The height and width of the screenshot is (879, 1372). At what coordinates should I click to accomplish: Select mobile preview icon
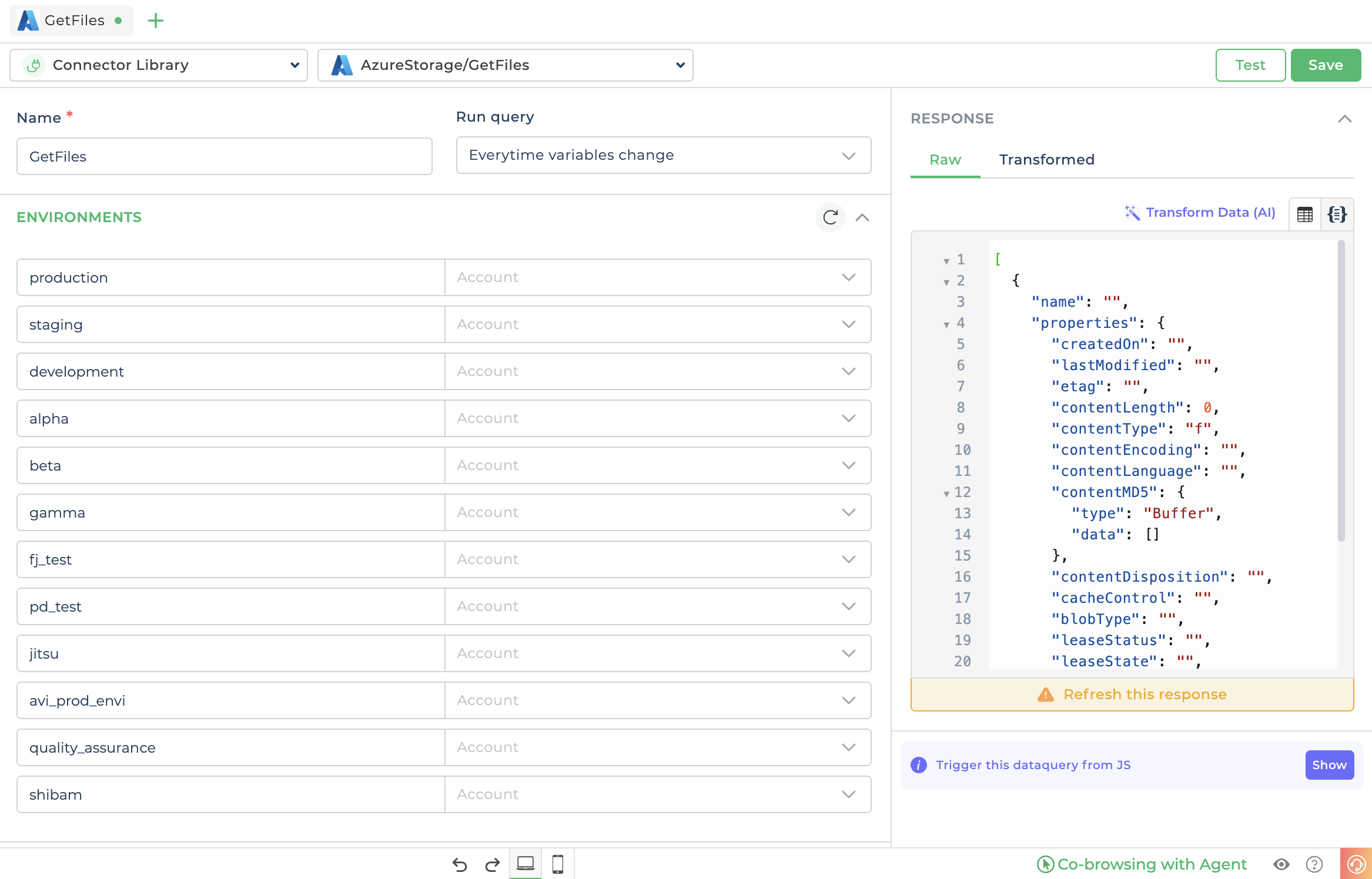pos(558,864)
